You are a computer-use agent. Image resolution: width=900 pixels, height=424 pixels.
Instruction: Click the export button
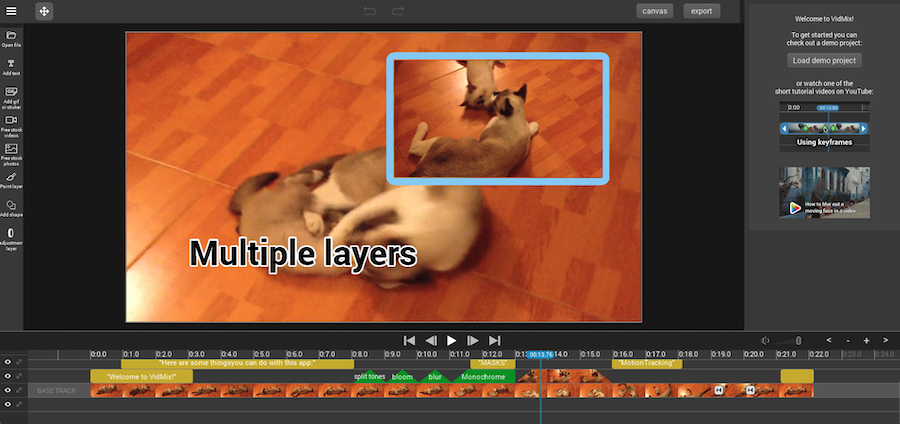click(702, 11)
